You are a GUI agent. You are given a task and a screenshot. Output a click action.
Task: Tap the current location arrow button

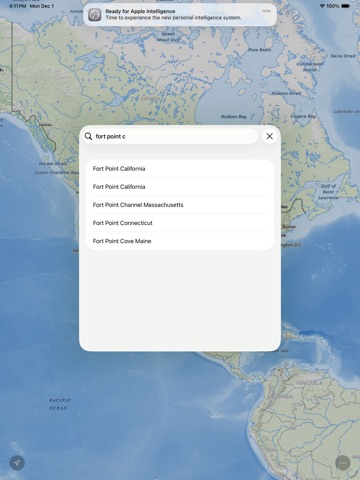click(17, 463)
